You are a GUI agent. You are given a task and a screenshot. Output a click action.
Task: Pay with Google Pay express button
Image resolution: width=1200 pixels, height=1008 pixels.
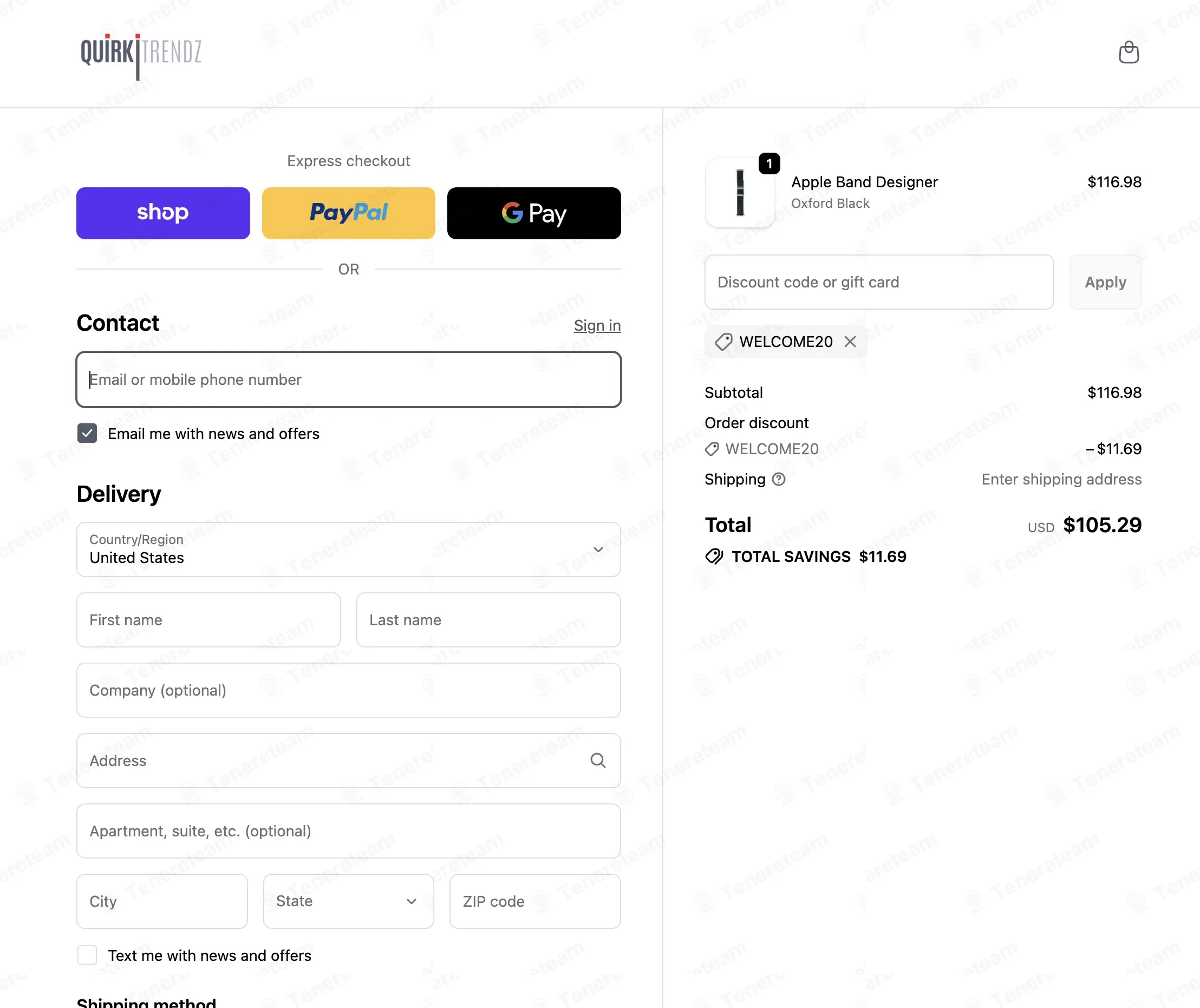tap(534, 213)
